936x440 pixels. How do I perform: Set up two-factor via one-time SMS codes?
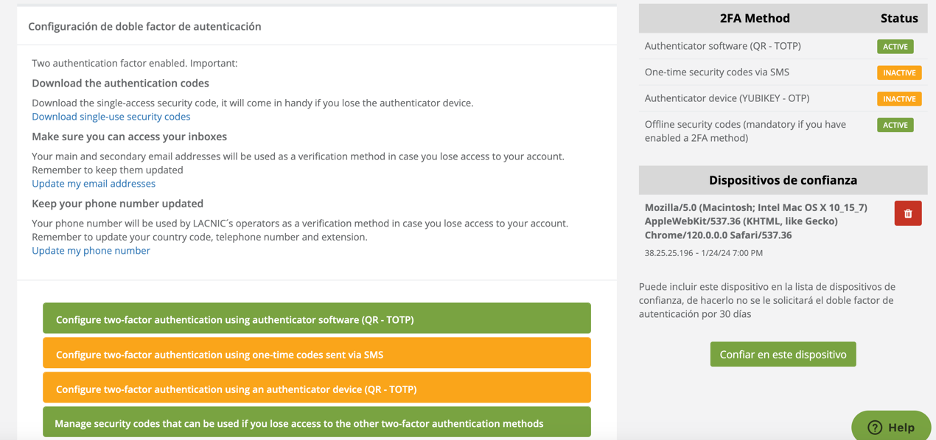[316, 354]
